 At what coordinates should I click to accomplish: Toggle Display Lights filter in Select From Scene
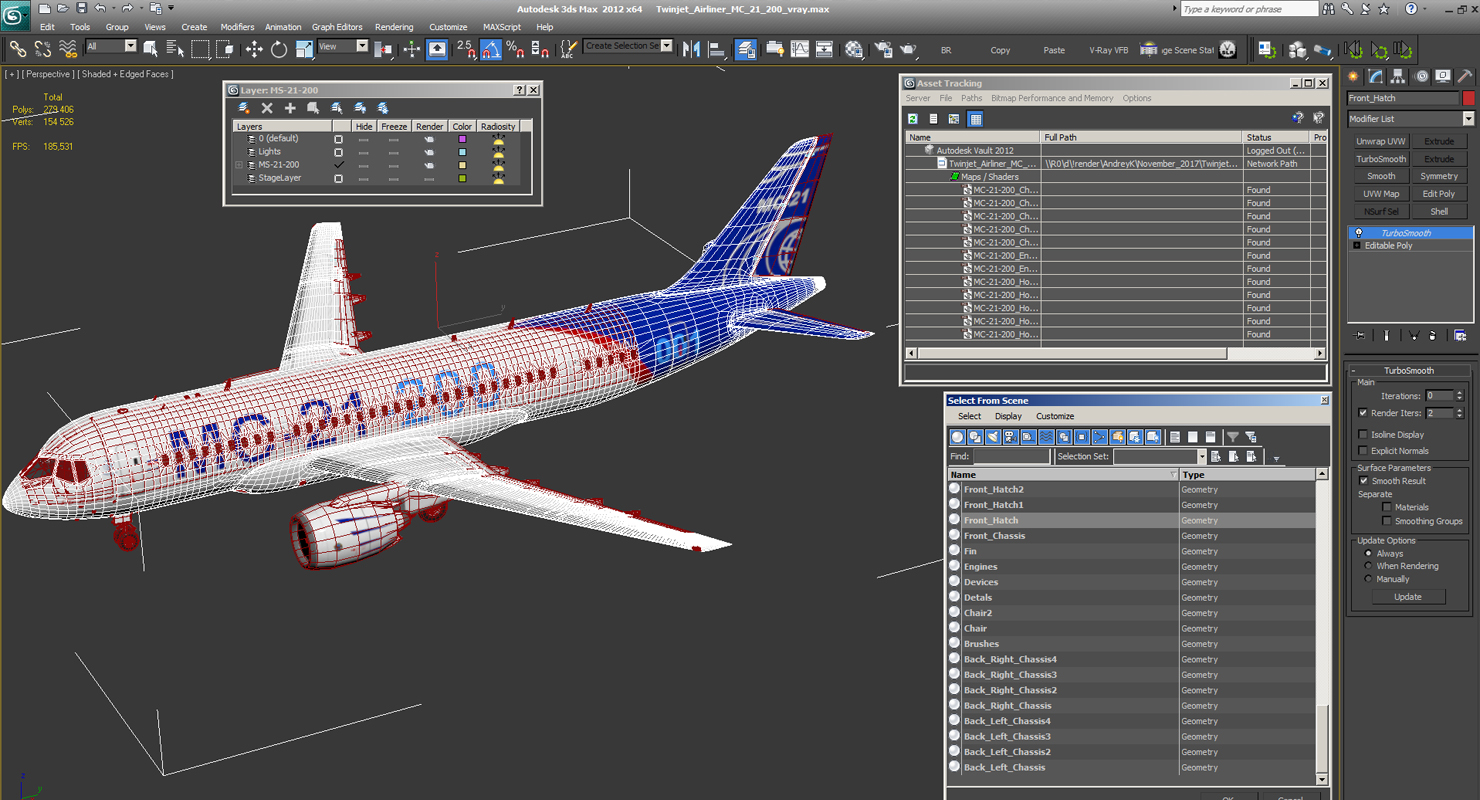pos(993,437)
